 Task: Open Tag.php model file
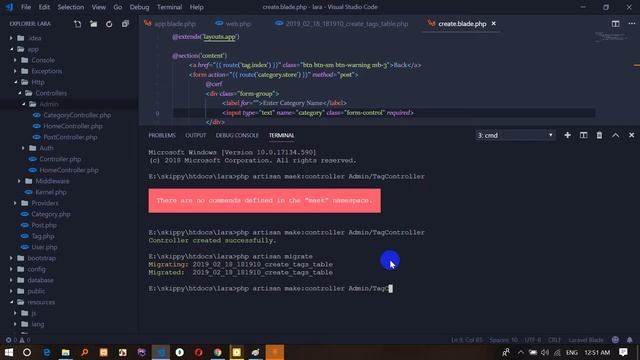(42, 236)
